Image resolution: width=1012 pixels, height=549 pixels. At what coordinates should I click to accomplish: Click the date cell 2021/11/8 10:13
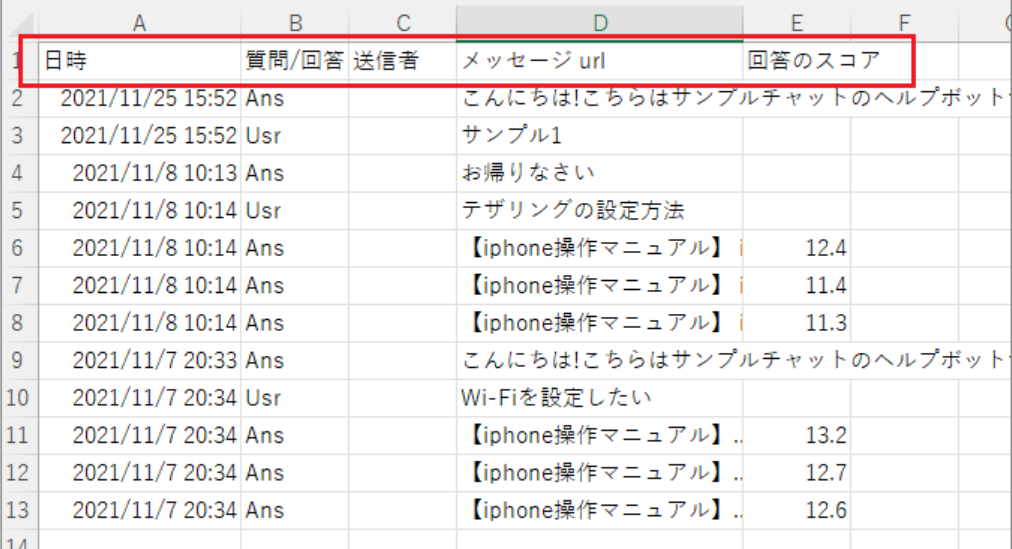tap(139, 173)
